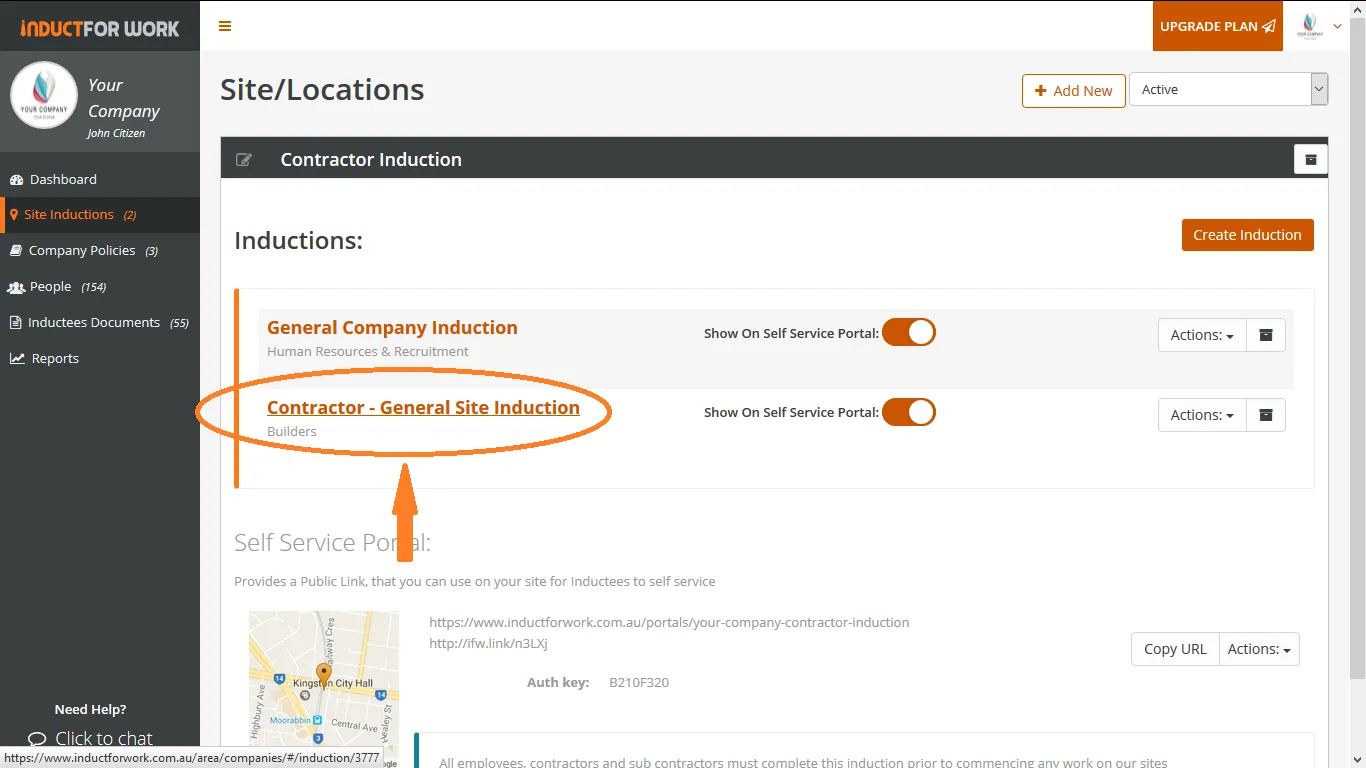Open Reports in the sidebar
This screenshot has width=1366, height=768.
pyautogui.click(x=55, y=358)
